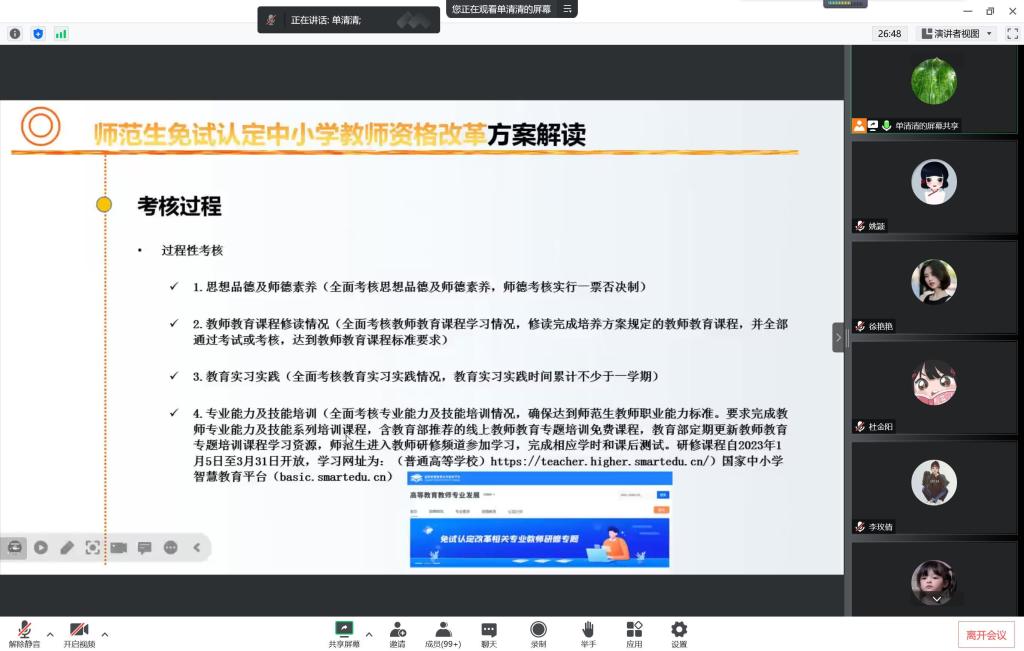Viewport: 1024px width, 651px height.
Task: Open menu beside 您正在观看单清清的屏幕 banner
Action: (x=568, y=9)
